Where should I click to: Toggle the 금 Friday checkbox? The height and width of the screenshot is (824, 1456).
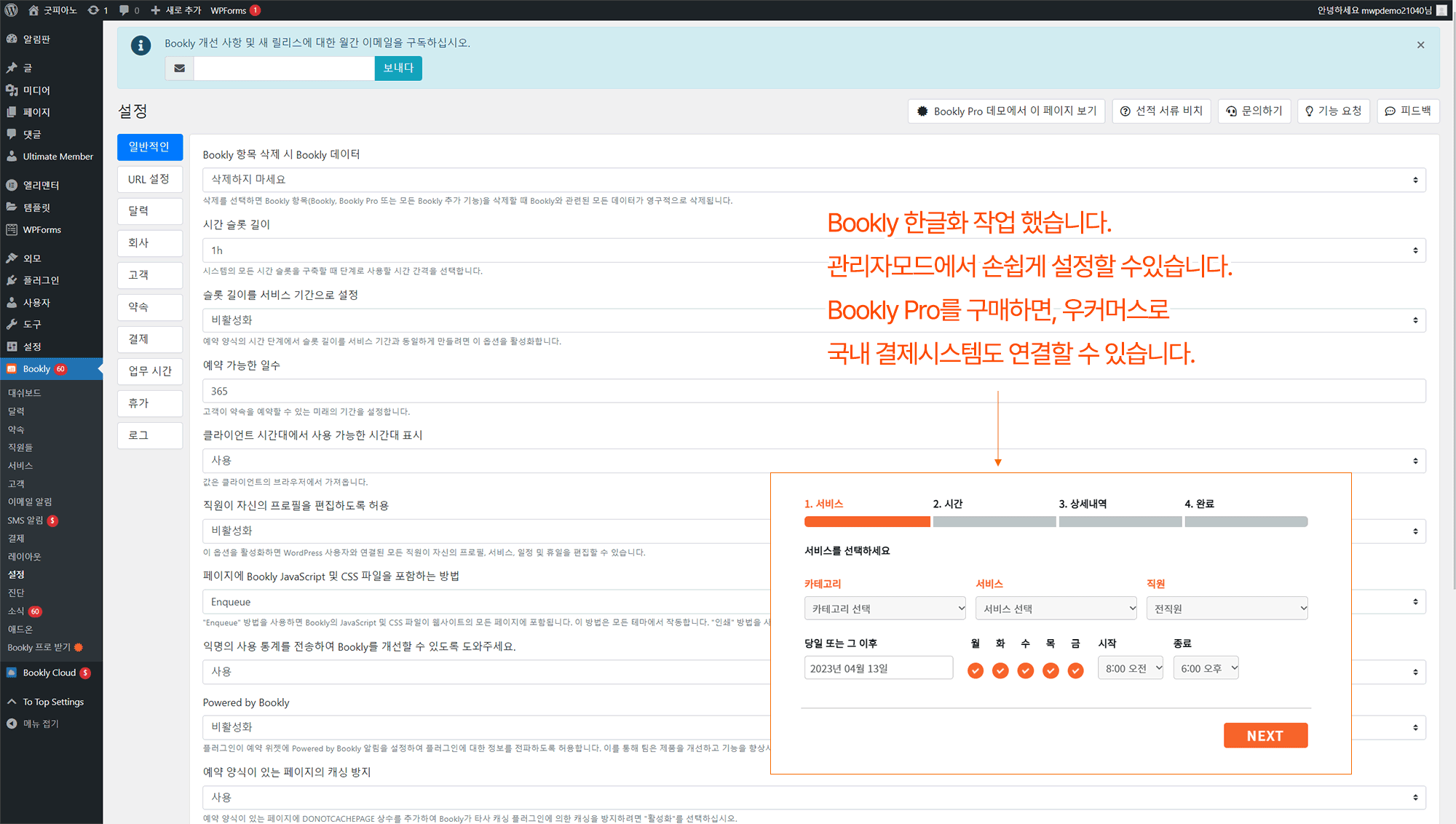1075,670
